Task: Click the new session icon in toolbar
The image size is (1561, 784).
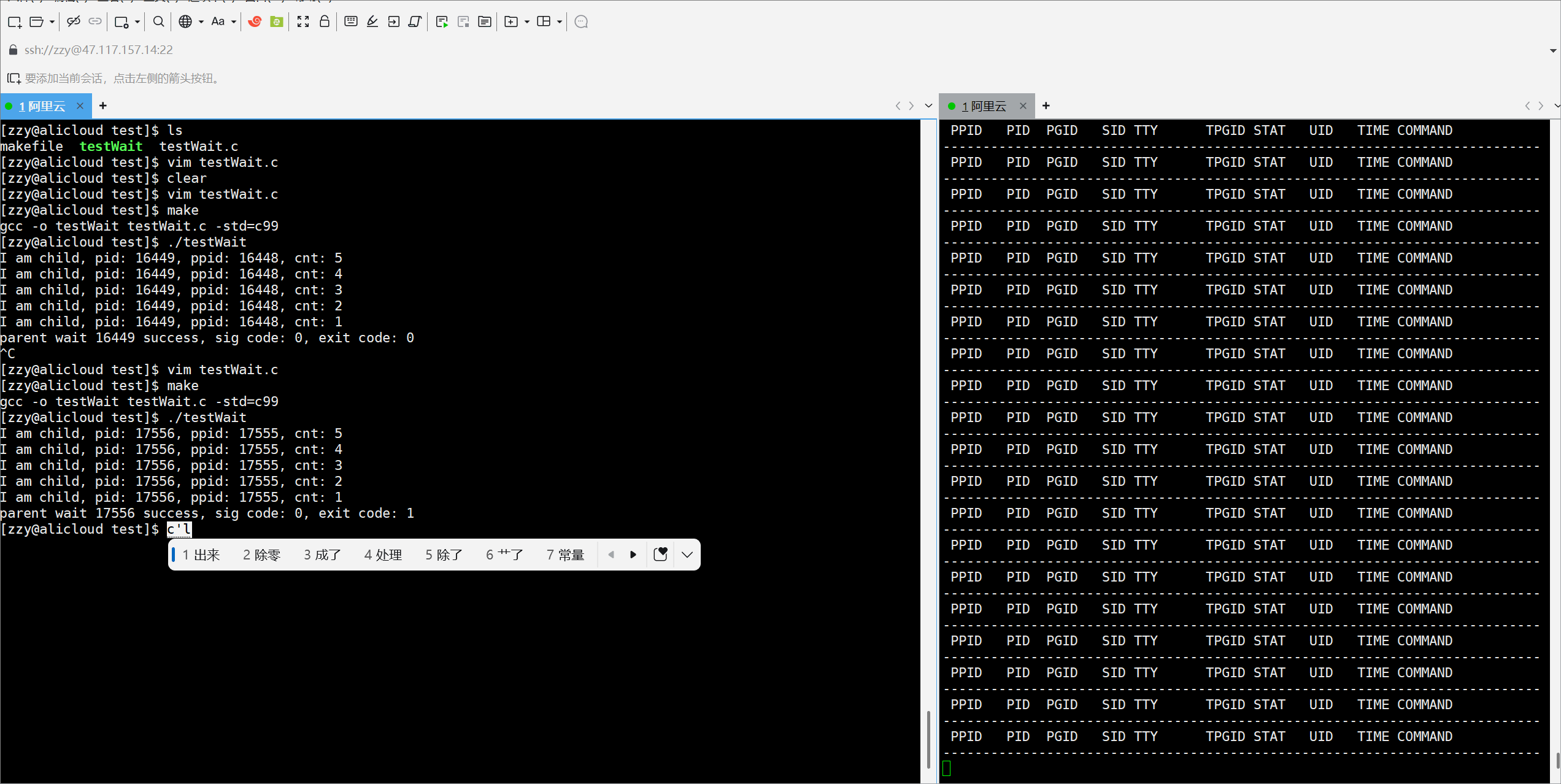Action: coord(15,22)
